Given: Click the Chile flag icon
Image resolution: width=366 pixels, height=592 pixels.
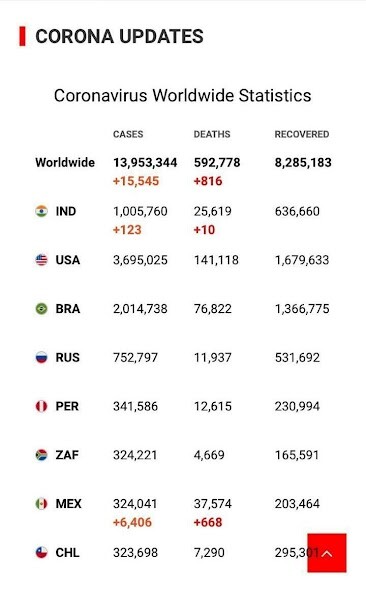Looking at the screenshot, I should [x=42, y=552].
